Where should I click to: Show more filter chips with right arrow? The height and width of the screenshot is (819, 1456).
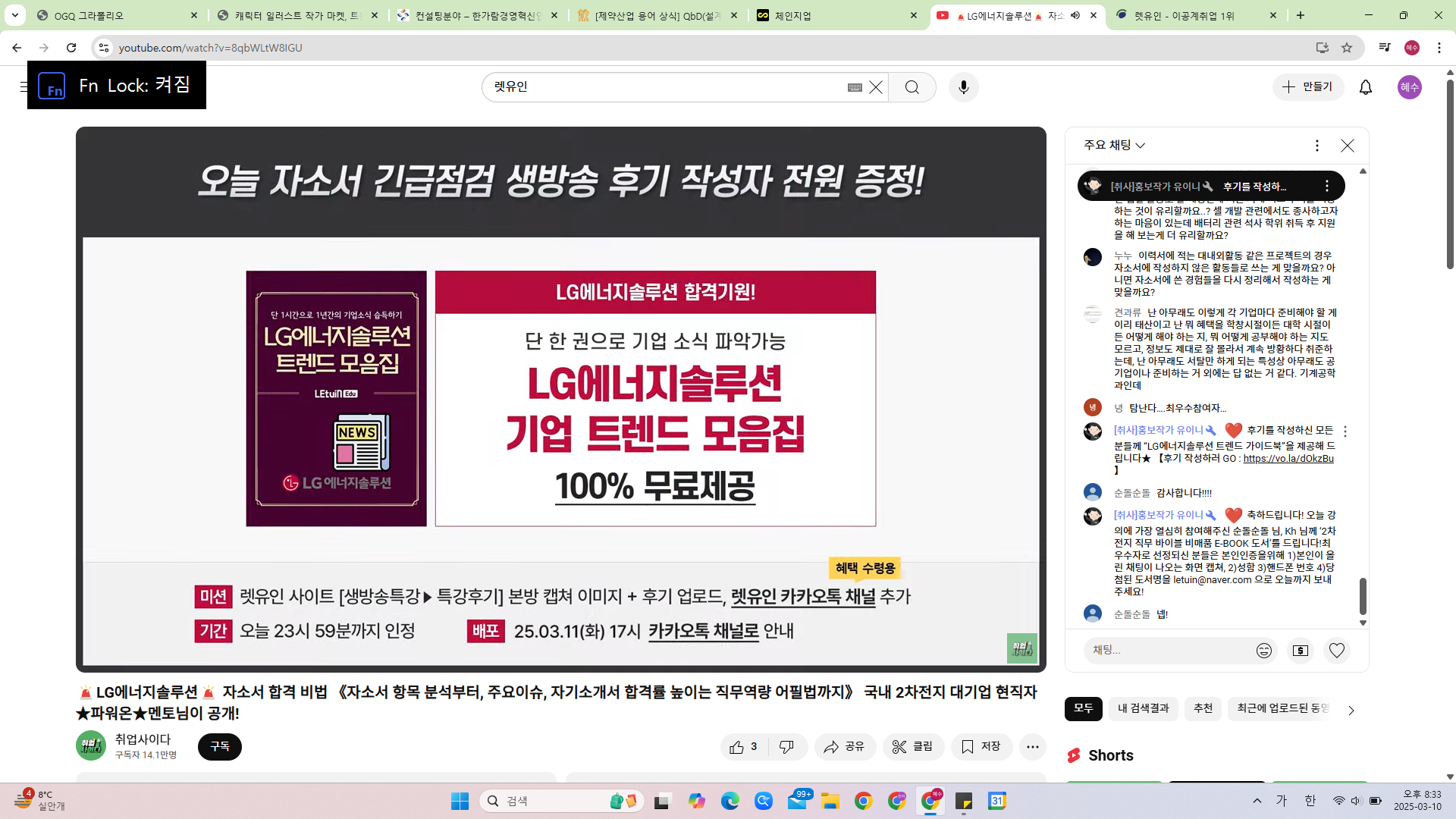(1350, 710)
